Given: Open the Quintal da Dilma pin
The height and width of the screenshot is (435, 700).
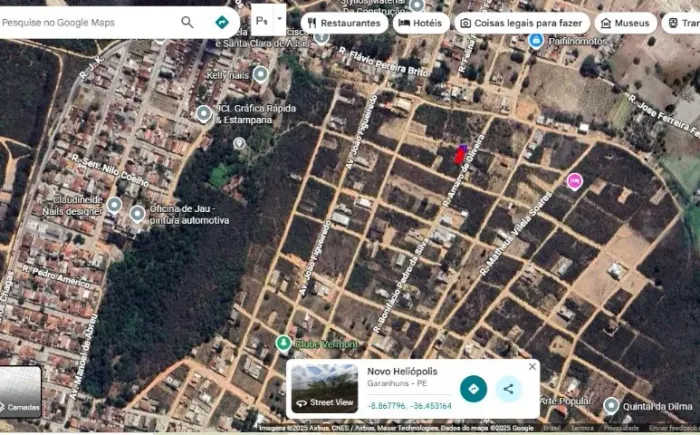Looking at the screenshot, I should coord(611,406).
